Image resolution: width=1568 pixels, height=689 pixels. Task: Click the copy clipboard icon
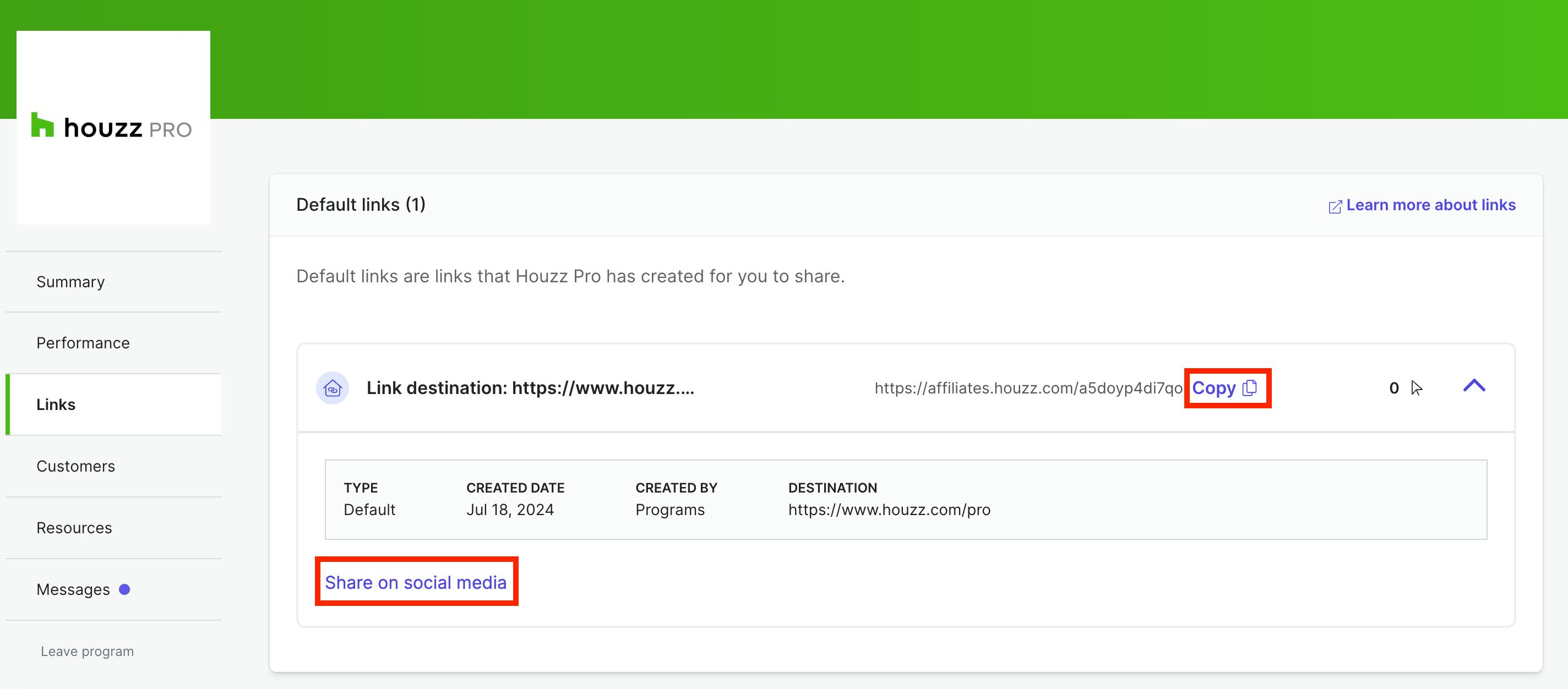click(1250, 388)
